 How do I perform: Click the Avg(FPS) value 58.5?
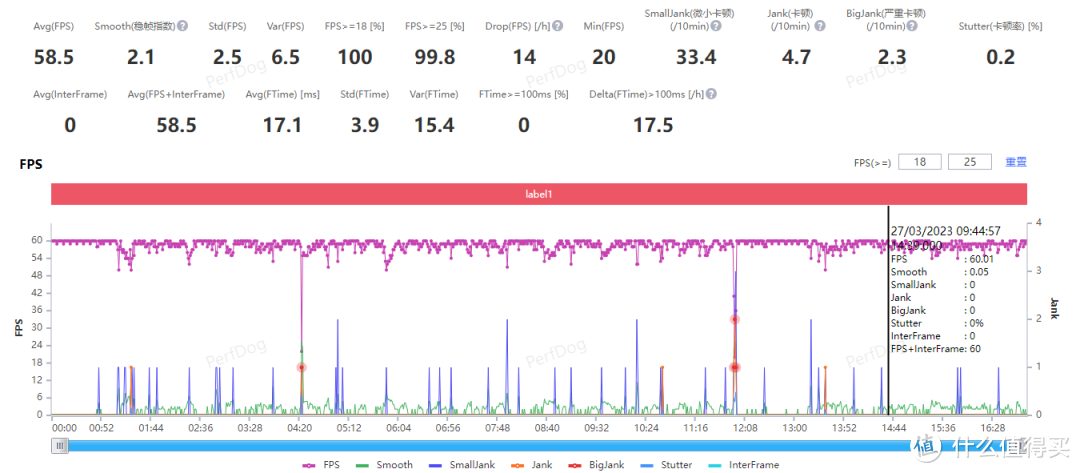54,57
